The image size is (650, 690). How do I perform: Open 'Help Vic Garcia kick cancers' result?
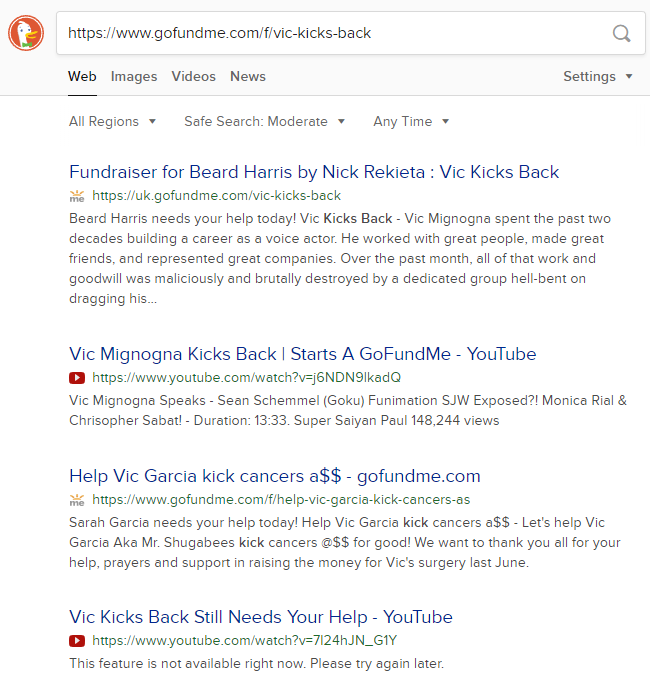(275, 476)
